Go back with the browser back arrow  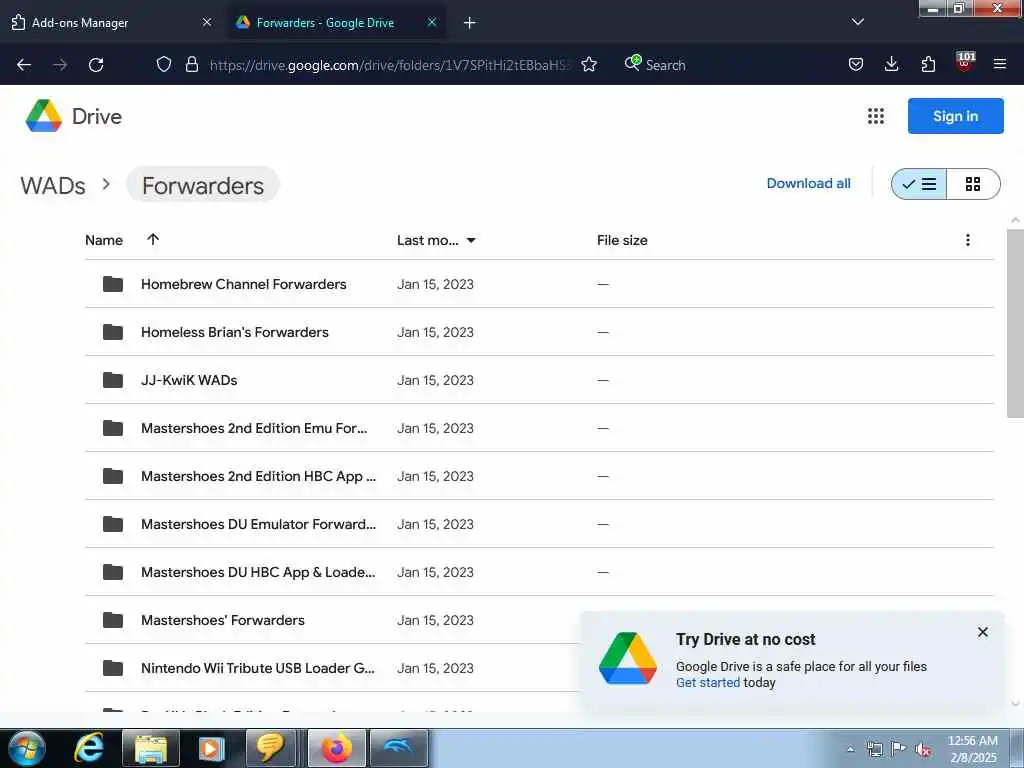24,65
